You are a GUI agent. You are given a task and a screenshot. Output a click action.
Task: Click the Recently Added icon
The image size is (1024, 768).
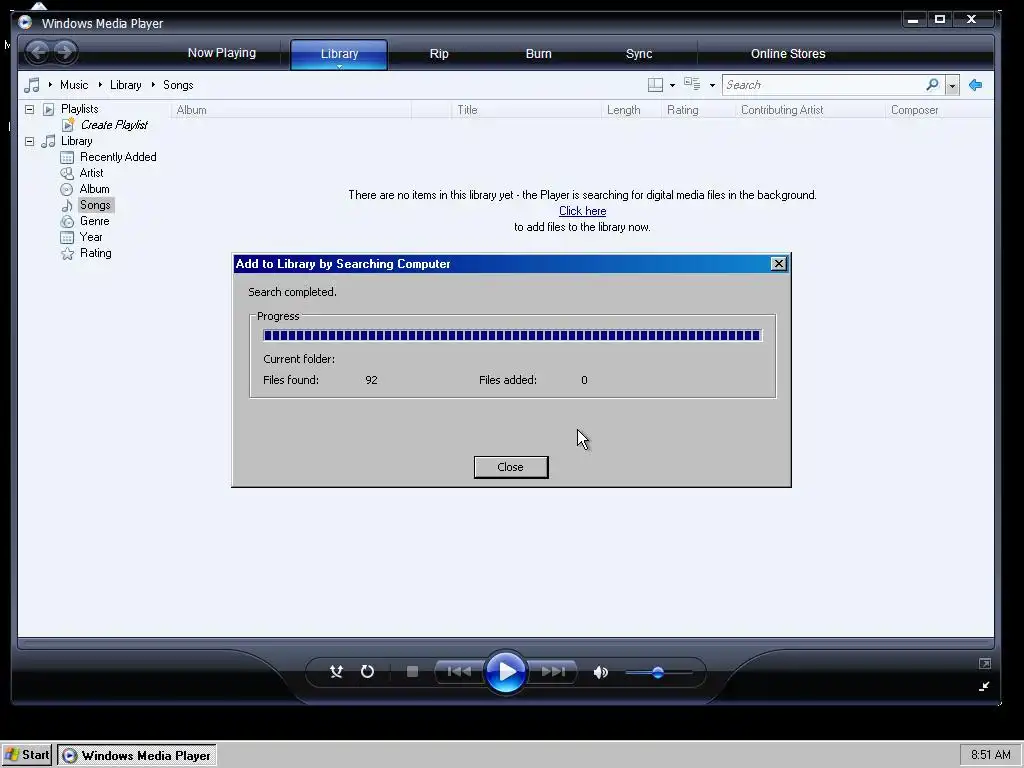(67, 157)
